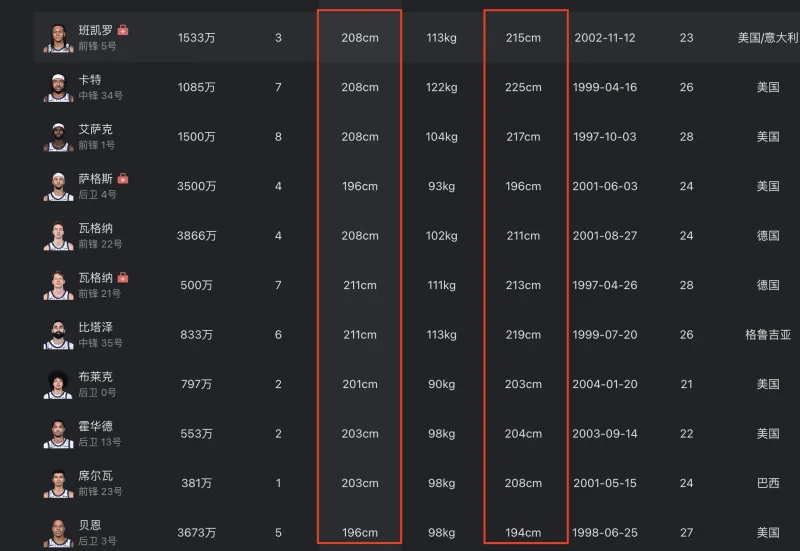Open 席尔瓦's avatar
The width and height of the screenshot is (800, 551).
tap(59, 483)
